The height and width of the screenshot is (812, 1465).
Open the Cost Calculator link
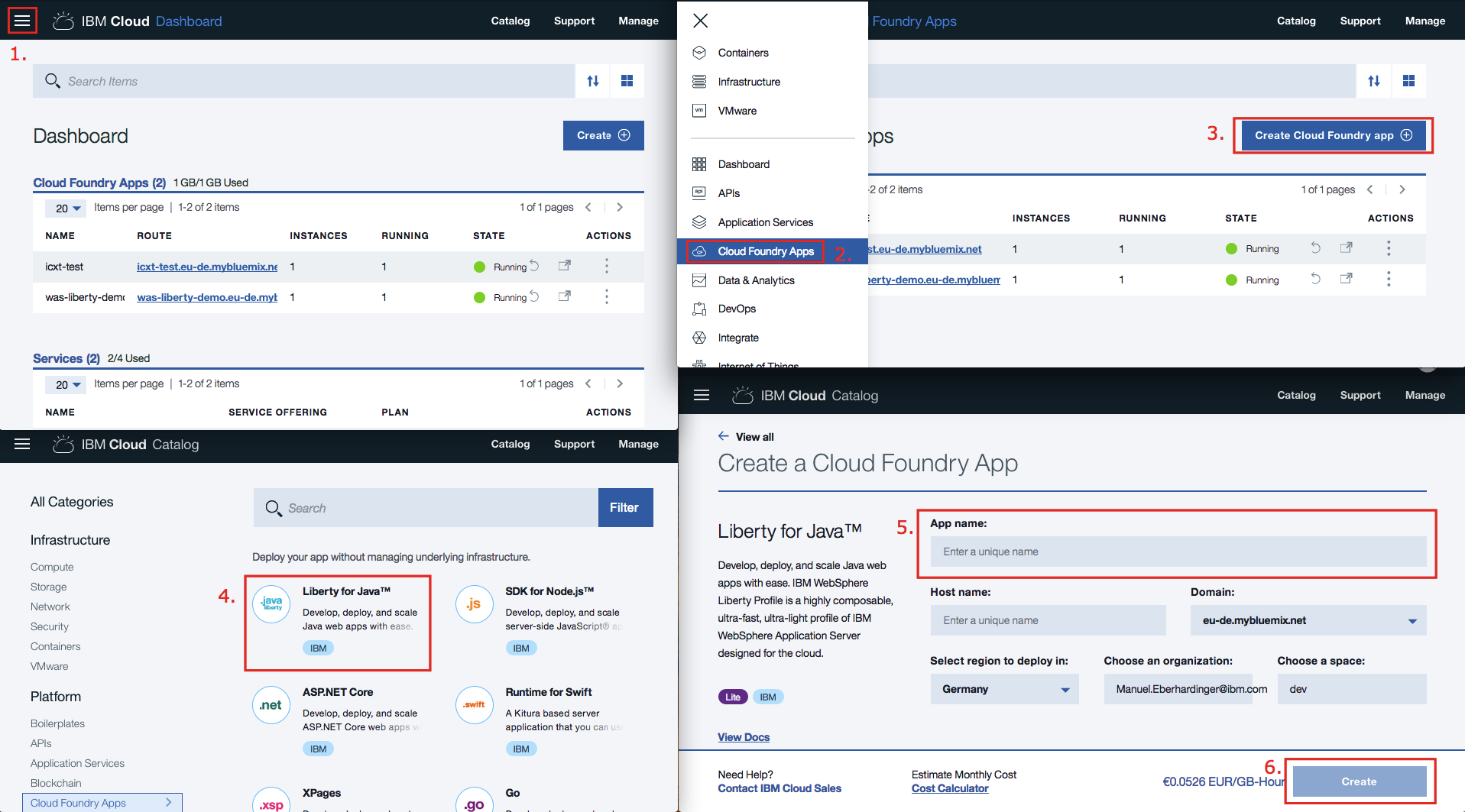pyautogui.click(x=950, y=788)
